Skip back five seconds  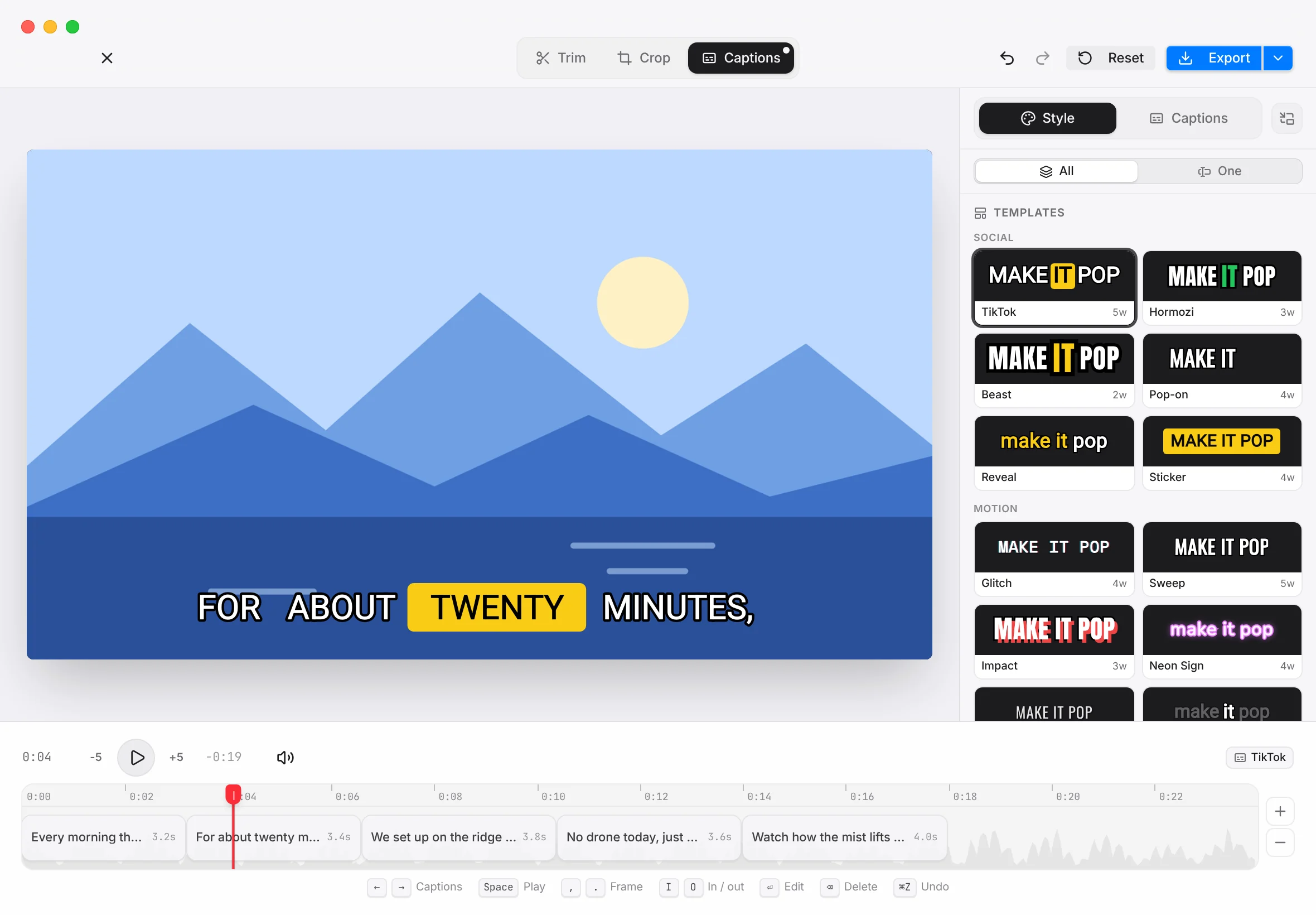pyautogui.click(x=96, y=757)
